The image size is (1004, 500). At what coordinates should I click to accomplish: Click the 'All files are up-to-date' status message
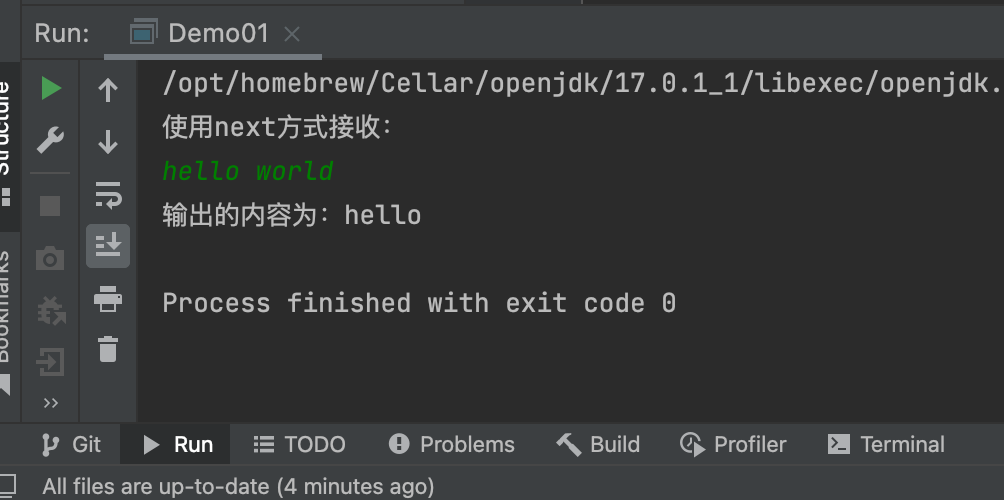pos(238,487)
